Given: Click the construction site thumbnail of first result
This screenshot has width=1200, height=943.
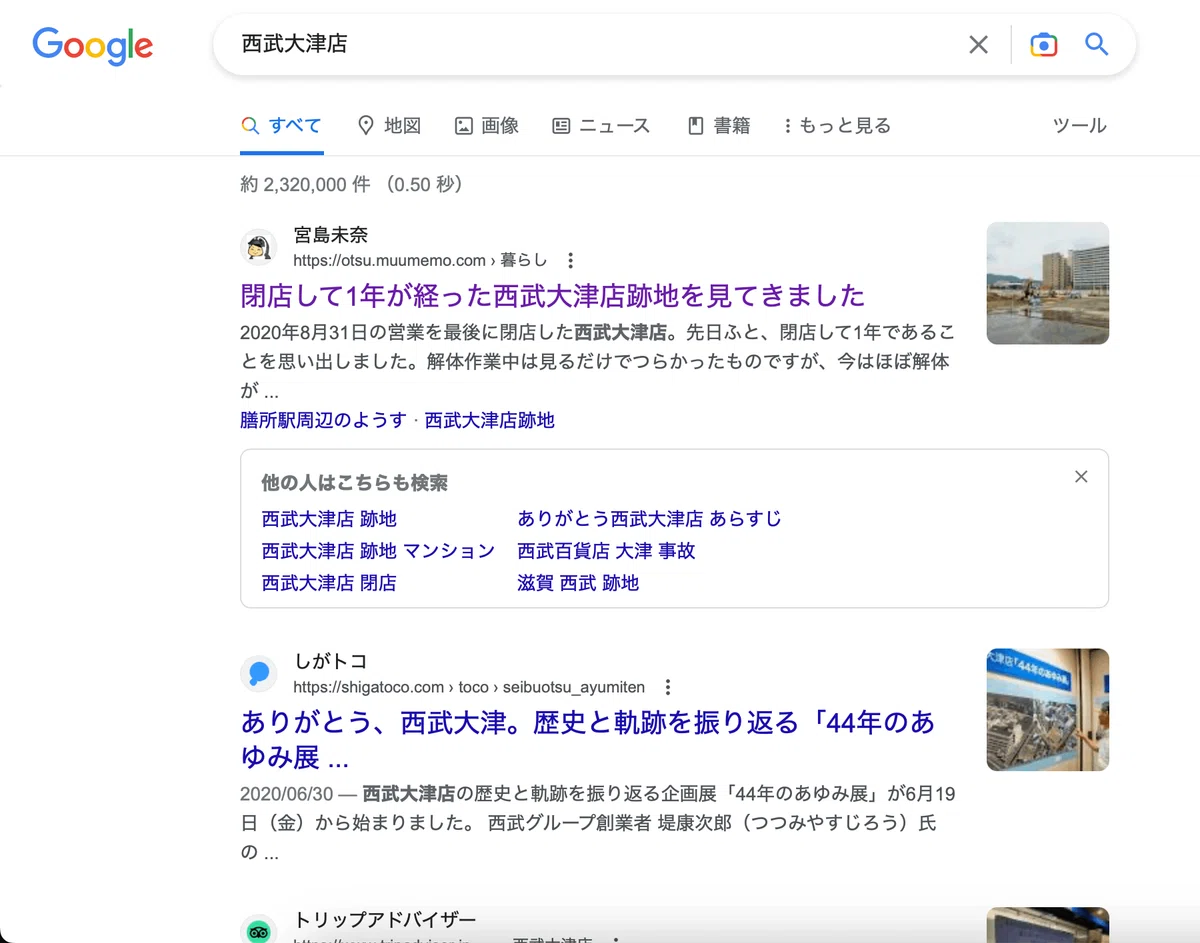Looking at the screenshot, I should [1048, 283].
